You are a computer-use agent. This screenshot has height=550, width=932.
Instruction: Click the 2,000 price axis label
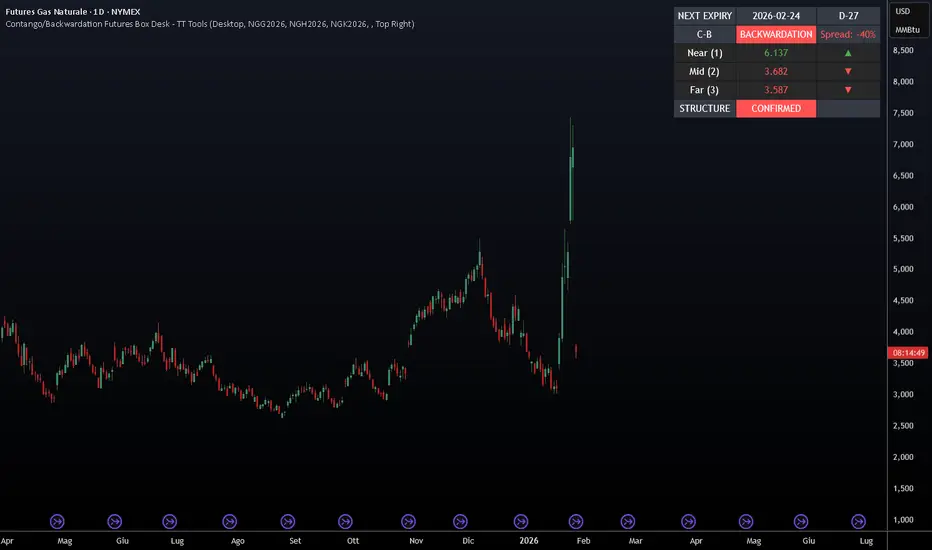(x=903, y=457)
